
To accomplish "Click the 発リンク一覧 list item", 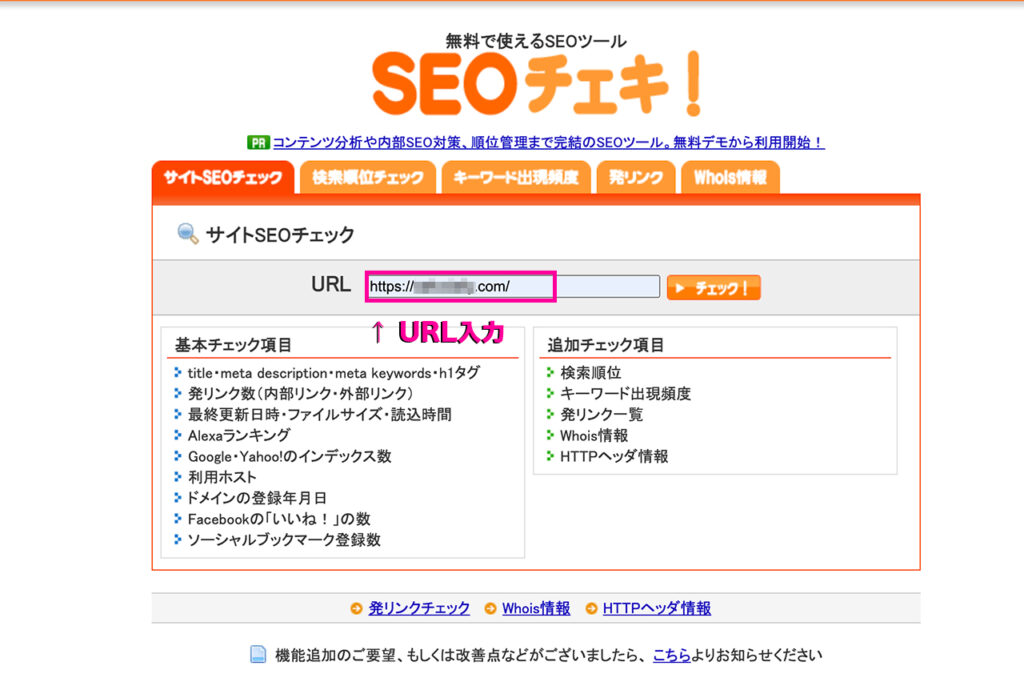I will point(601,414).
